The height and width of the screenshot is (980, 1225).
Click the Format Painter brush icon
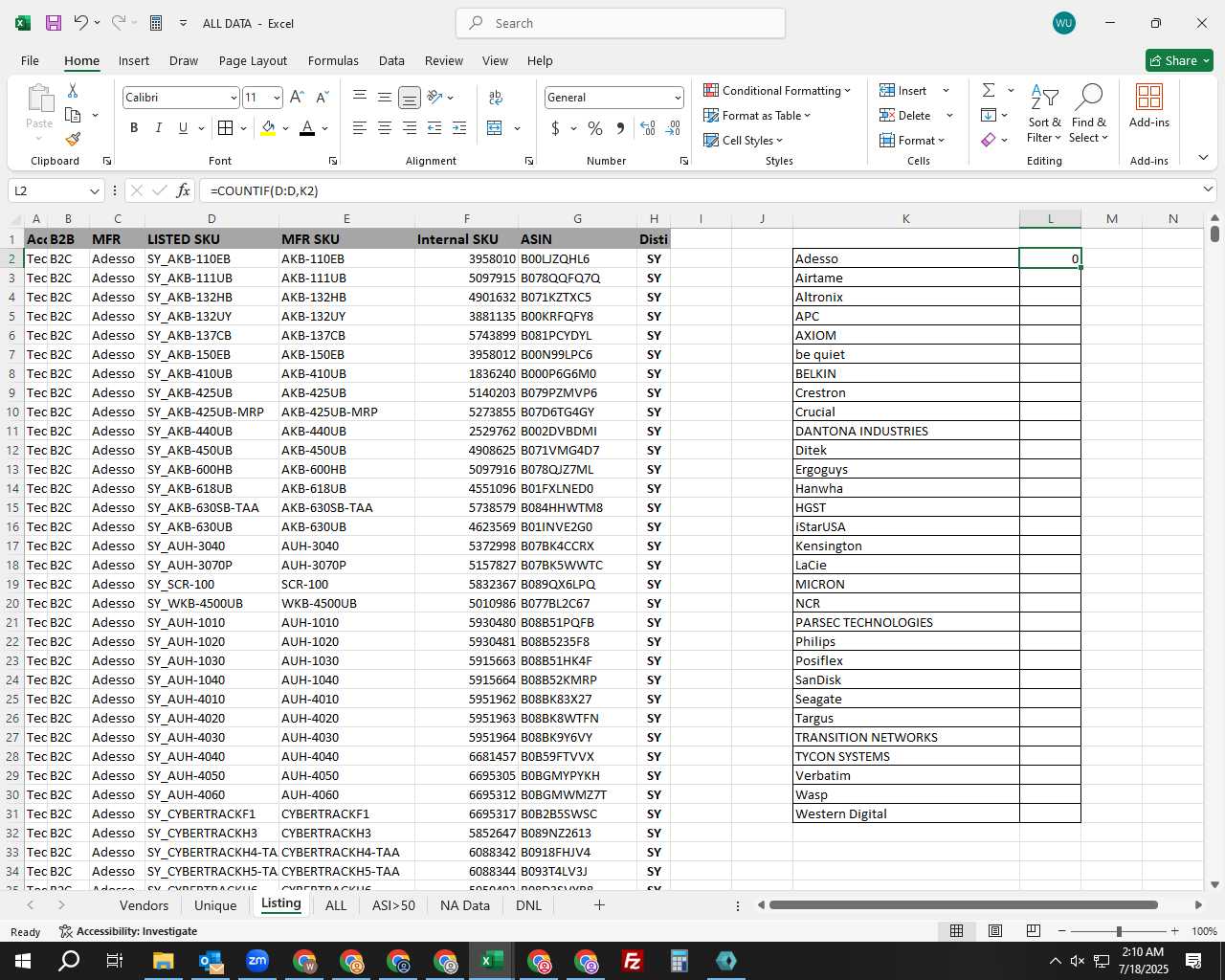(73, 140)
